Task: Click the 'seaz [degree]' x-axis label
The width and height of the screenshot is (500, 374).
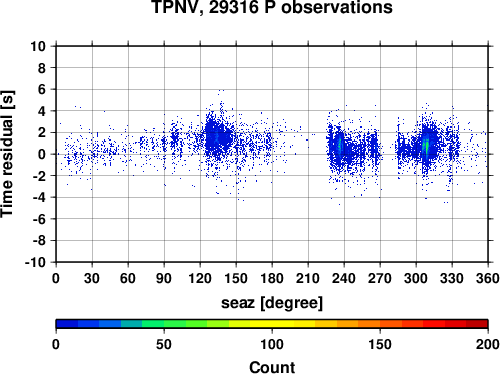Action: [x=272, y=303]
